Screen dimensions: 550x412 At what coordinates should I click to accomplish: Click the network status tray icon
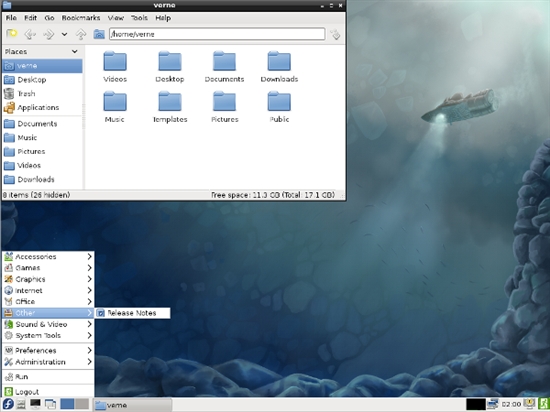click(x=492, y=404)
